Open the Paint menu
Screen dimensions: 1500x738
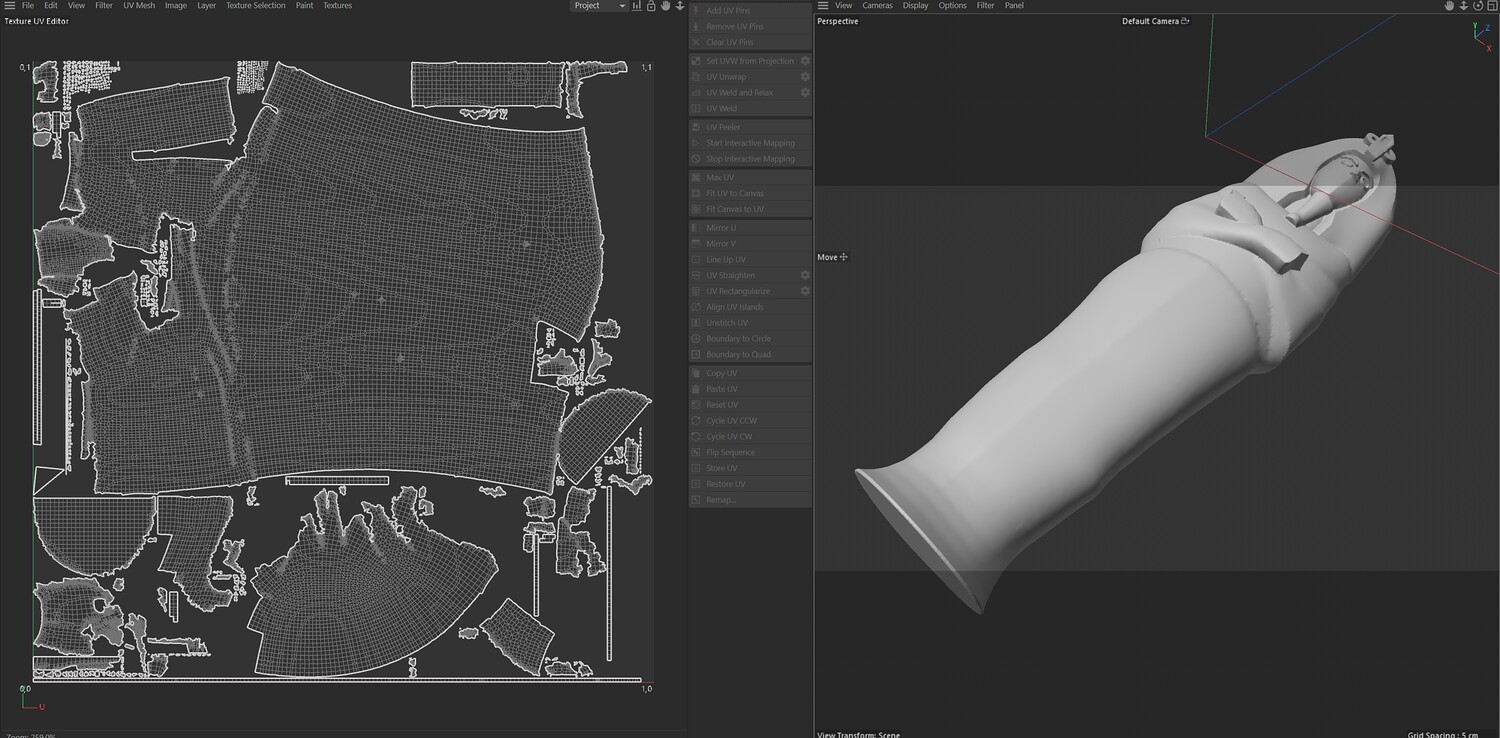pyautogui.click(x=305, y=6)
